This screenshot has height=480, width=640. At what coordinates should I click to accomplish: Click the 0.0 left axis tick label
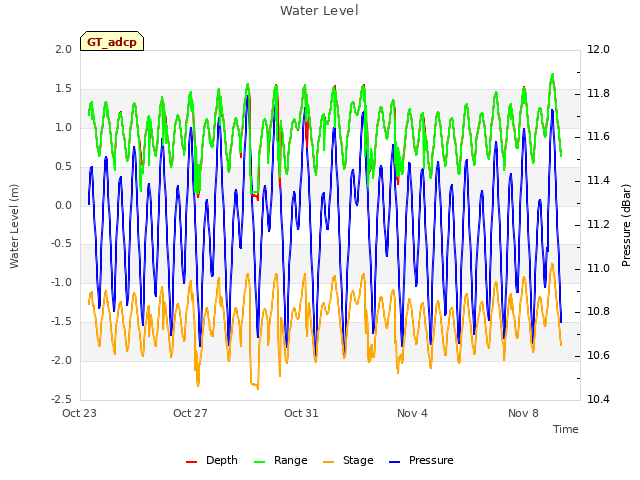coord(63,205)
